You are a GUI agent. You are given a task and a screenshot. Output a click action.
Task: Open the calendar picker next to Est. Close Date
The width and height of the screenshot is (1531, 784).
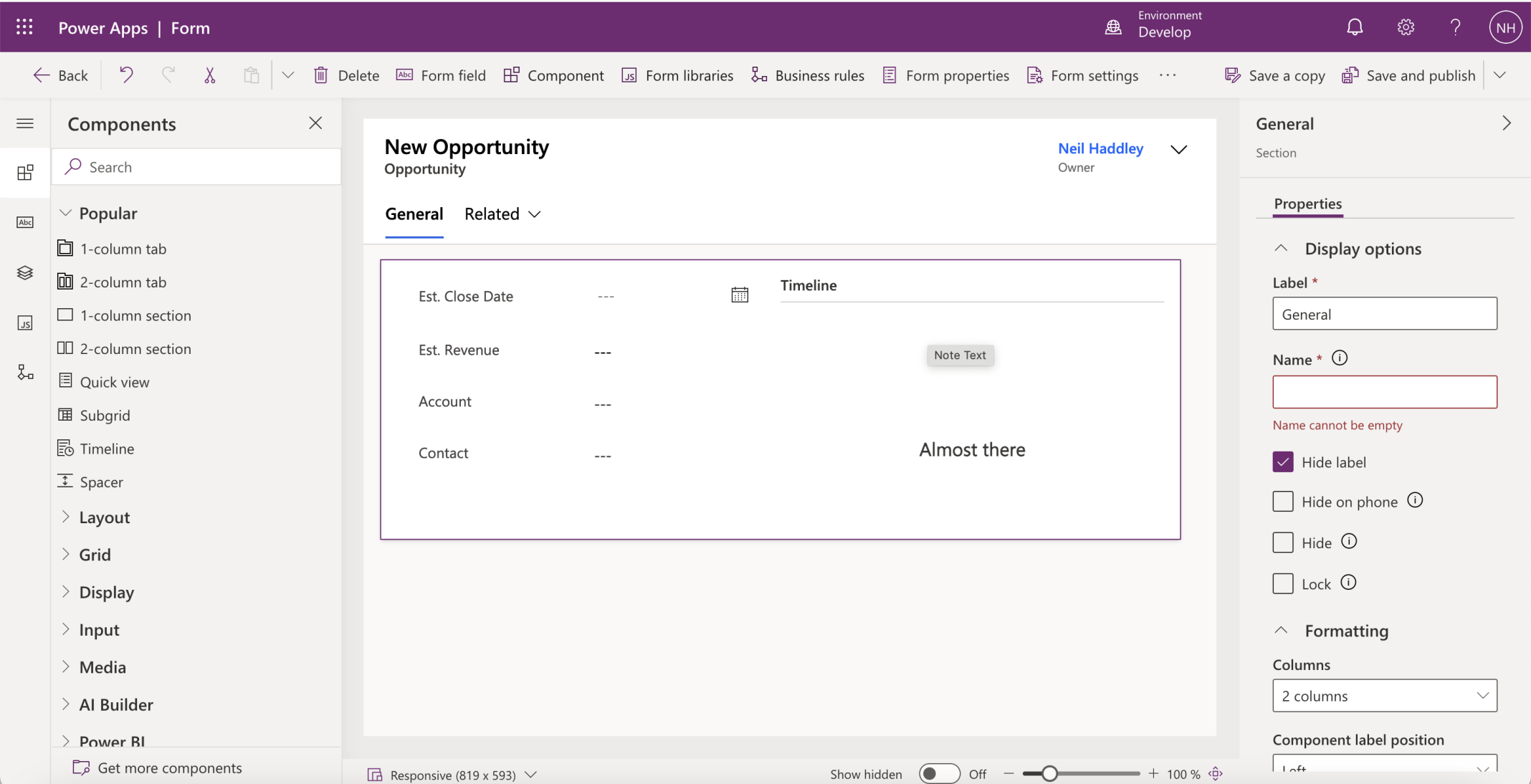pos(739,293)
